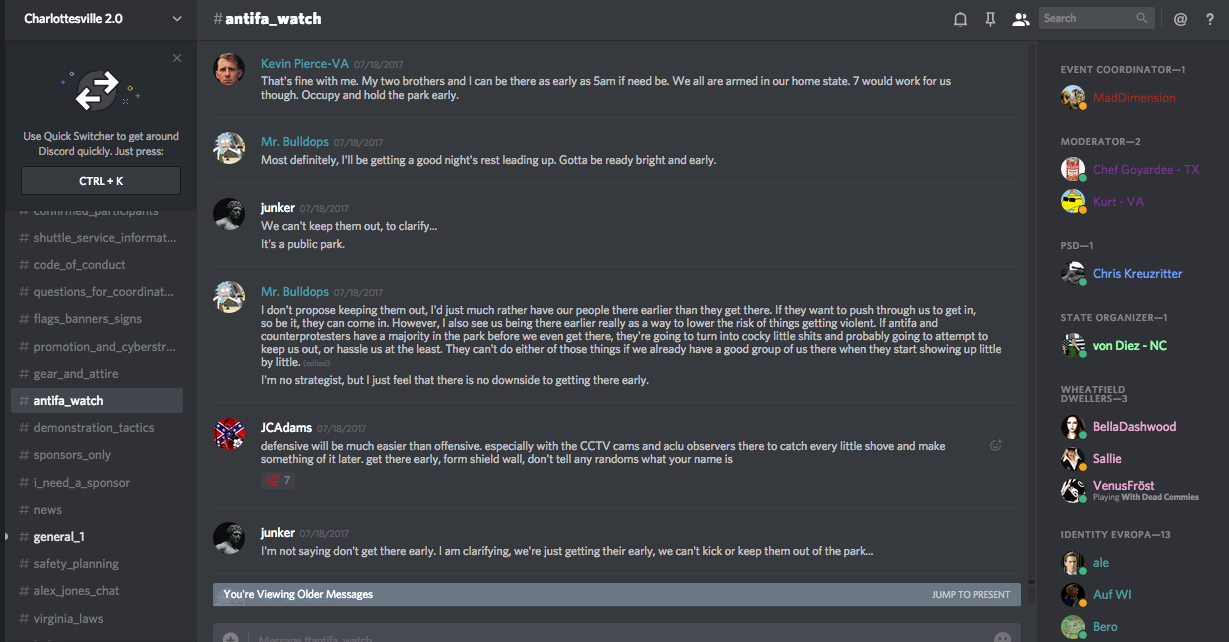This screenshot has width=1229, height=642.
Task: Toggle the 7-count reaction on JCAdams's message
Action: (277, 481)
